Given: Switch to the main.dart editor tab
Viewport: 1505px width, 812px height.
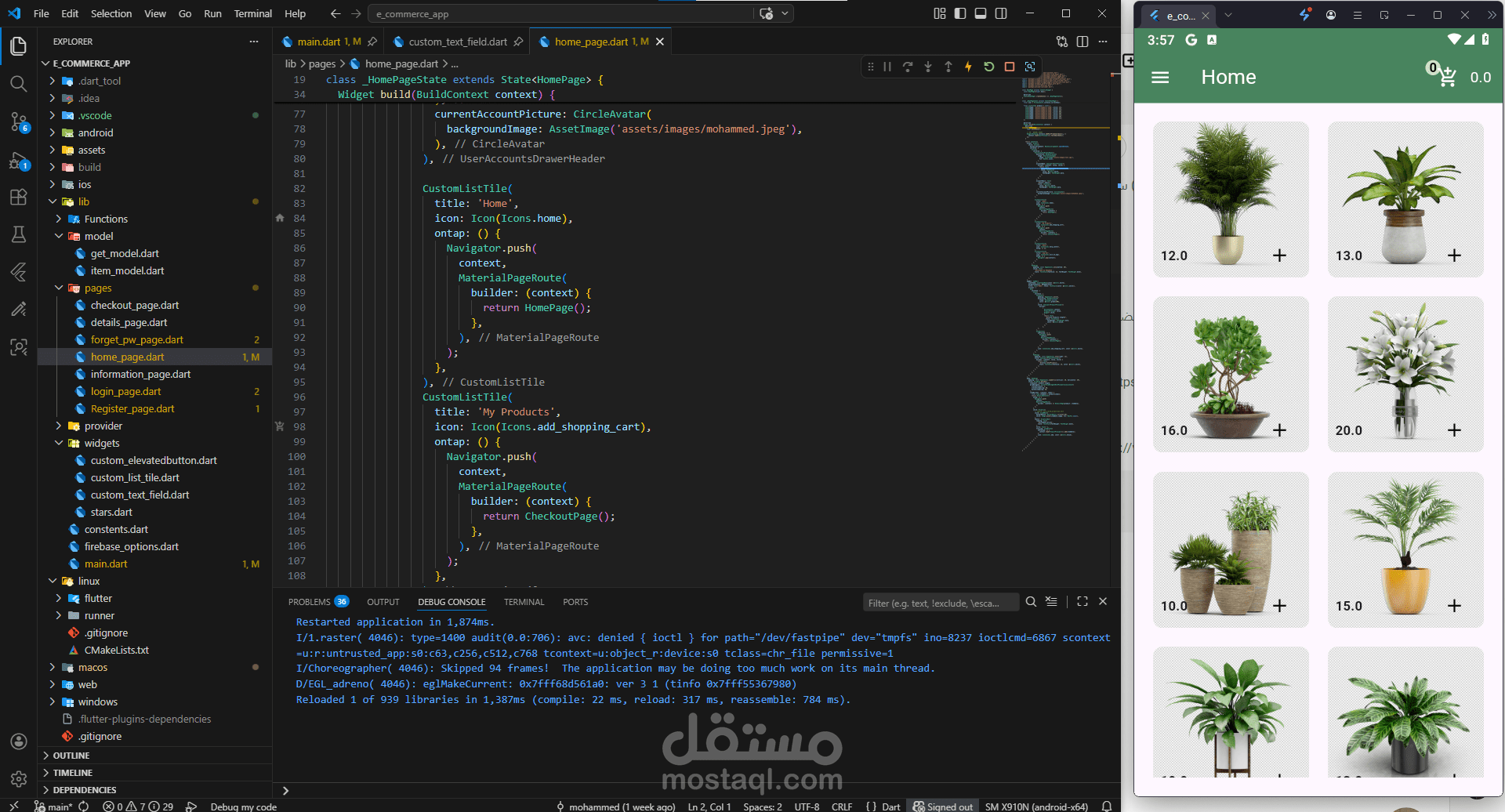Looking at the screenshot, I should 319,42.
